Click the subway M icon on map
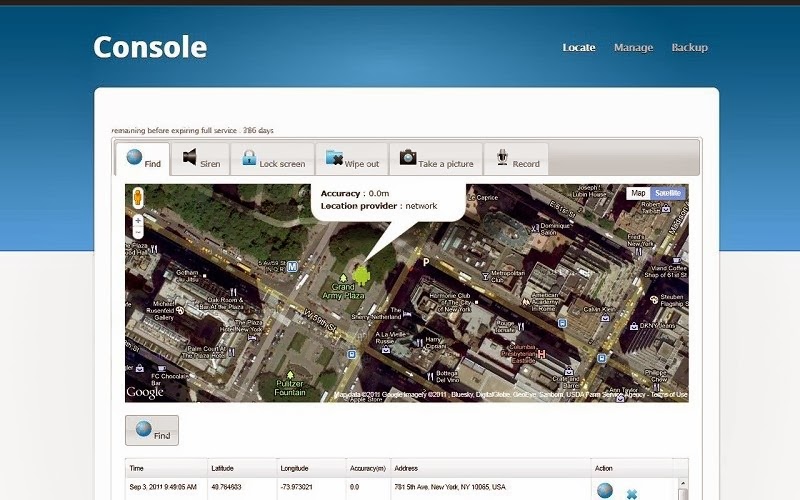Screen dimensions: 800x500 point(292,266)
